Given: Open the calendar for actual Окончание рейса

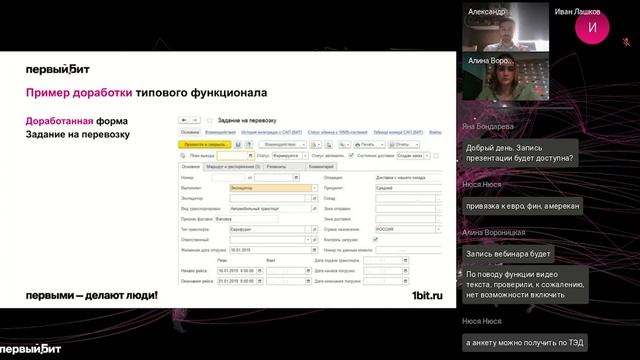Looking at the screenshot, I should click(308, 281).
